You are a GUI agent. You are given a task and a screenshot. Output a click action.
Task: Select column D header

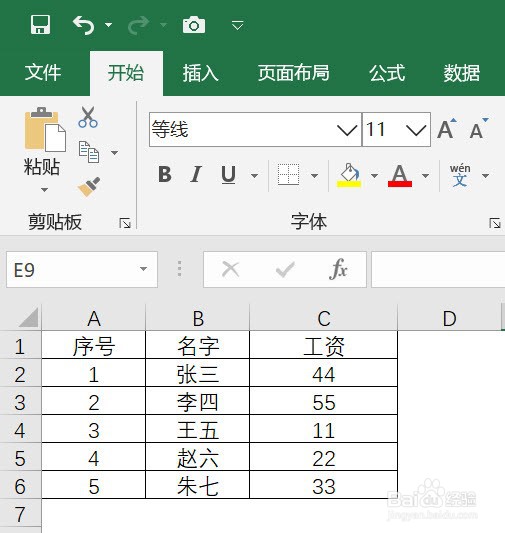(x=449, y=318)
